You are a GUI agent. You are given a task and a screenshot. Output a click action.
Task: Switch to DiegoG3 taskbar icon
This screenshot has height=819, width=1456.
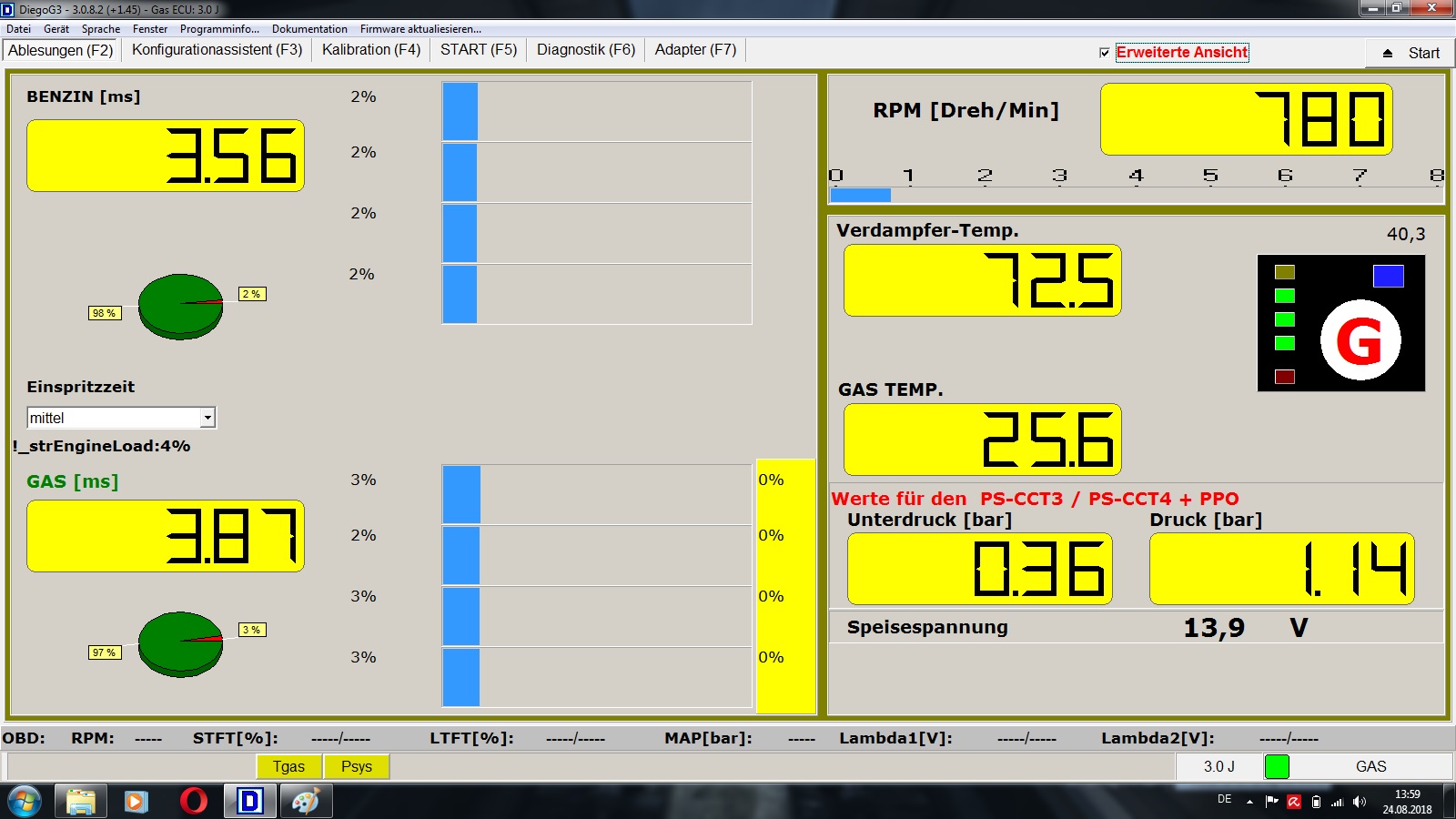click(x=249, y=802)
